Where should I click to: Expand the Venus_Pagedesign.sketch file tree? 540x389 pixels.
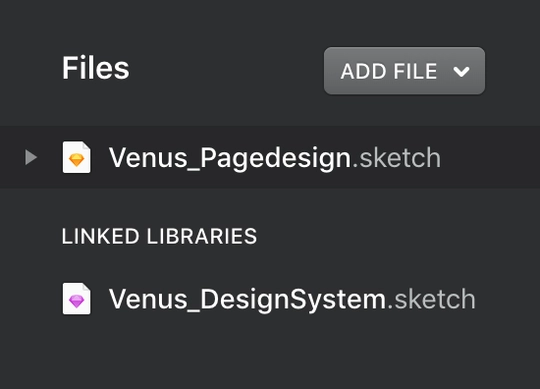31,157
